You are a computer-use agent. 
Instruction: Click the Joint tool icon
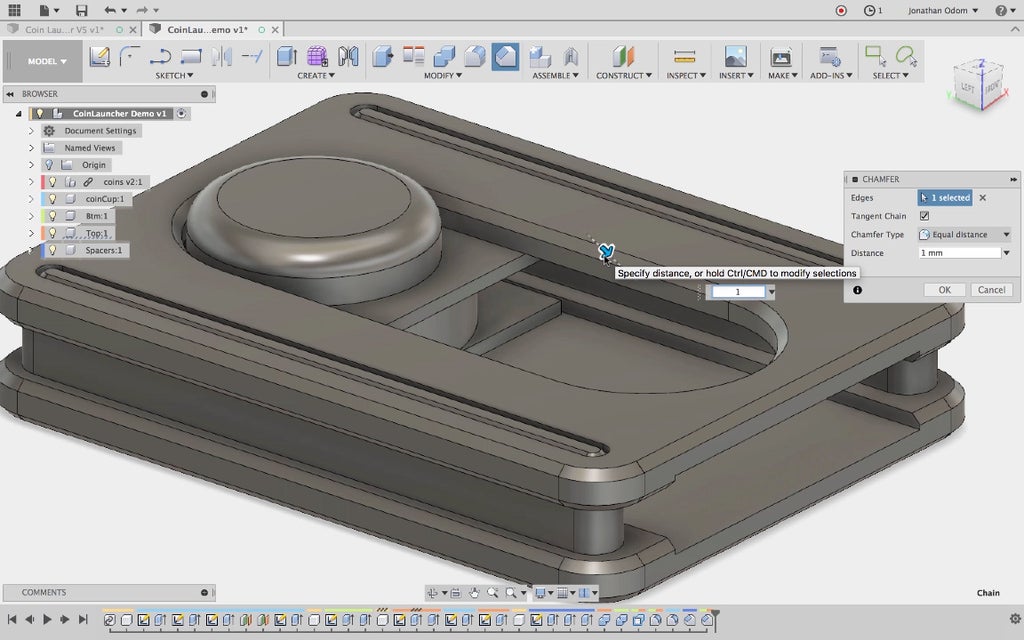[571, 57]
